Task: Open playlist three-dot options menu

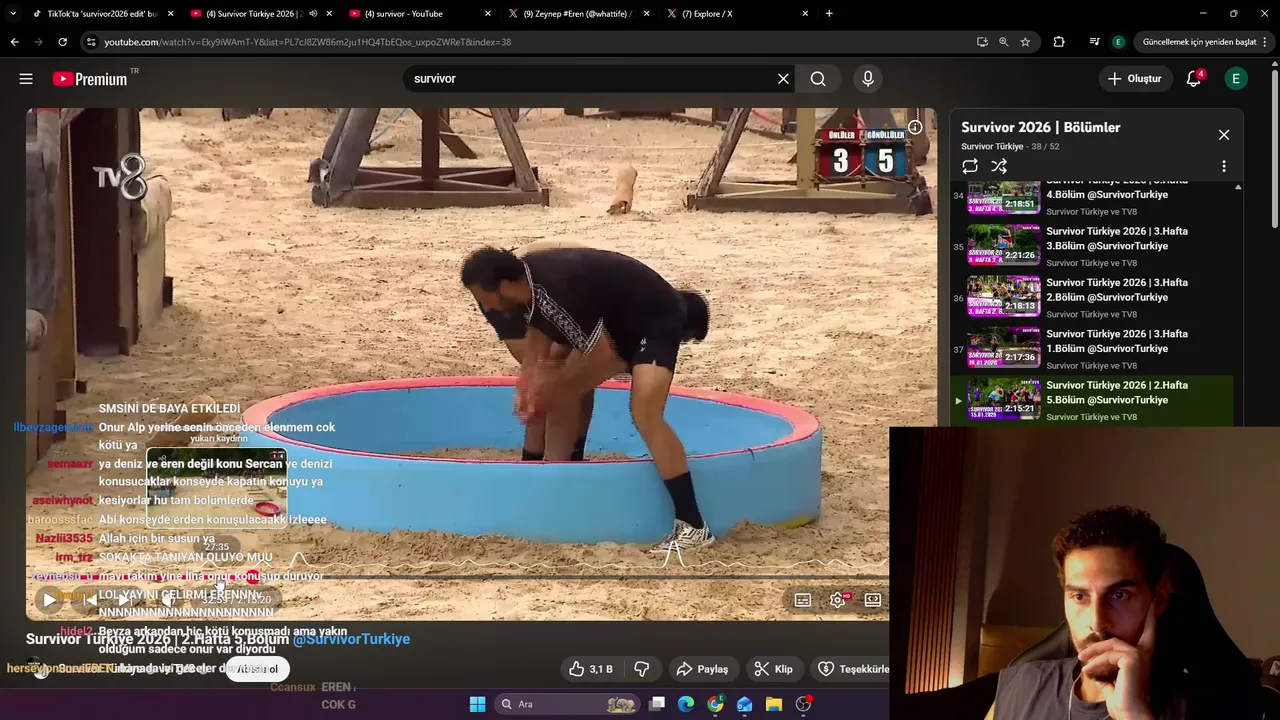Action: pyautogui.click(x=1224, y=166)
